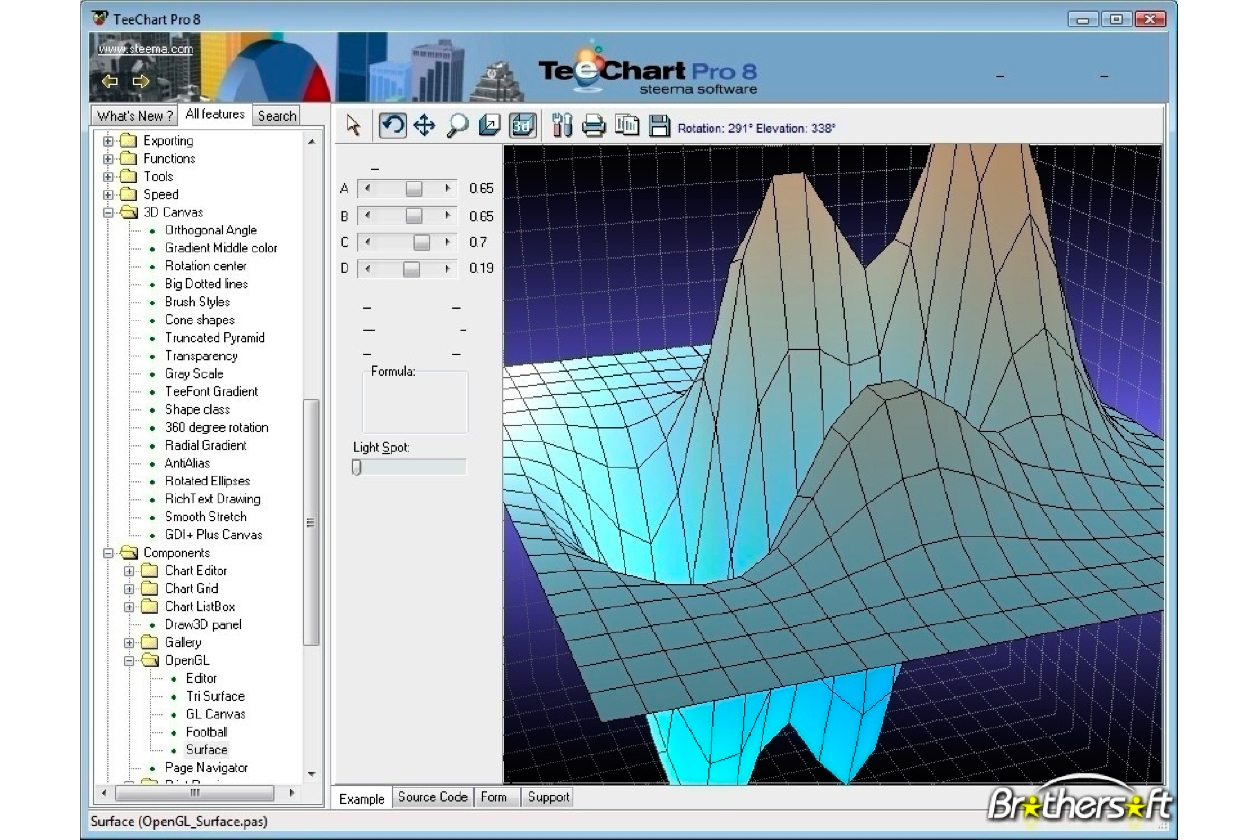Click the down arrow of the tree scrollbar
The image size is (1260, 840).
(x=311, y=774)
